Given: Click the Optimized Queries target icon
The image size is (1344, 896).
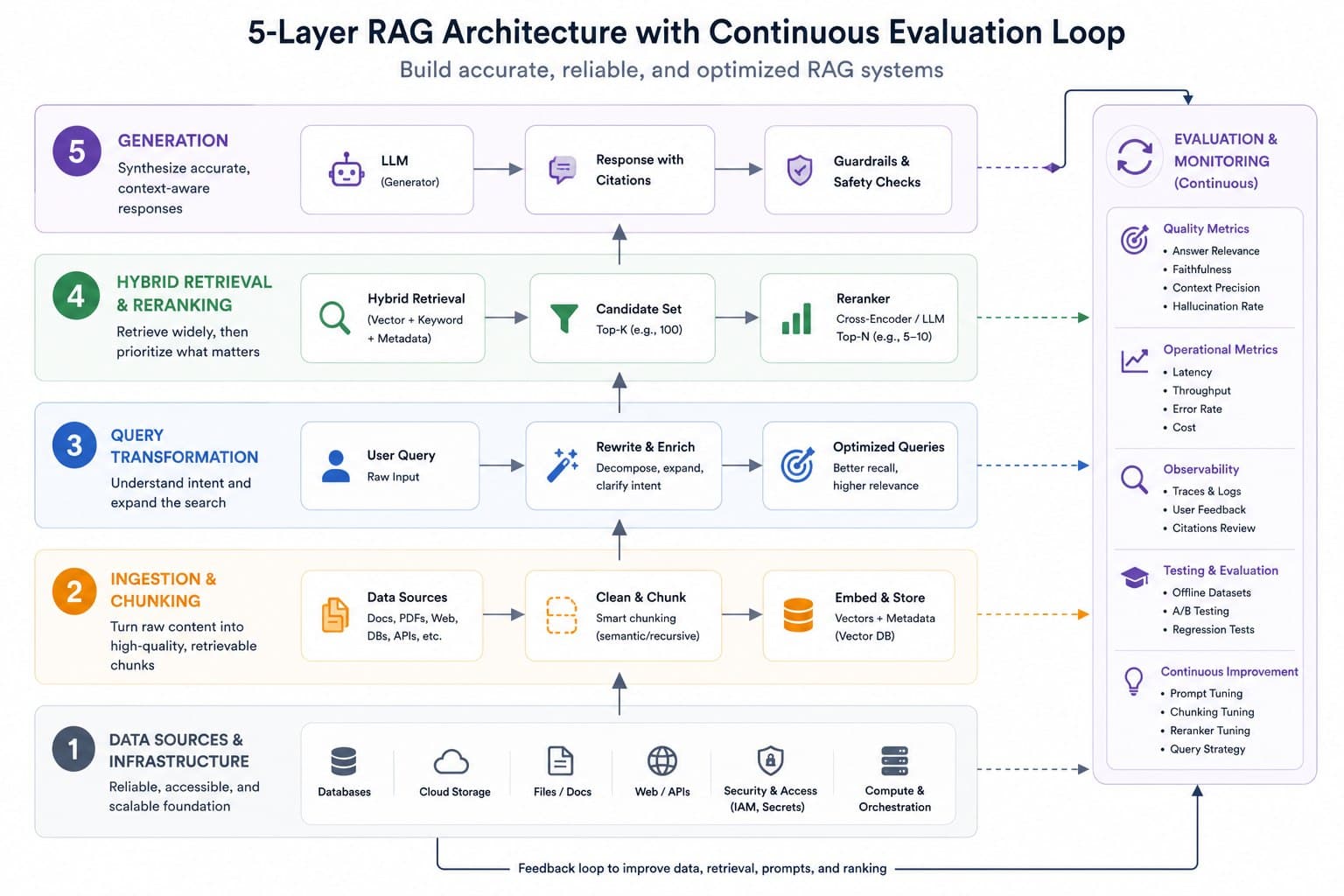Looking at the screenshot, I should [x=797, y=465].
